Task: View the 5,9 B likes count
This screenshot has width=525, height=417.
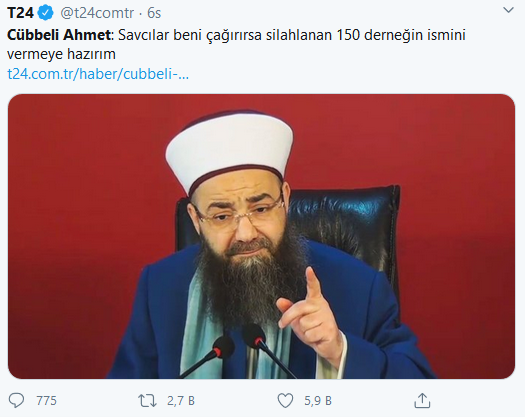Action: click(x=318, y=401)
